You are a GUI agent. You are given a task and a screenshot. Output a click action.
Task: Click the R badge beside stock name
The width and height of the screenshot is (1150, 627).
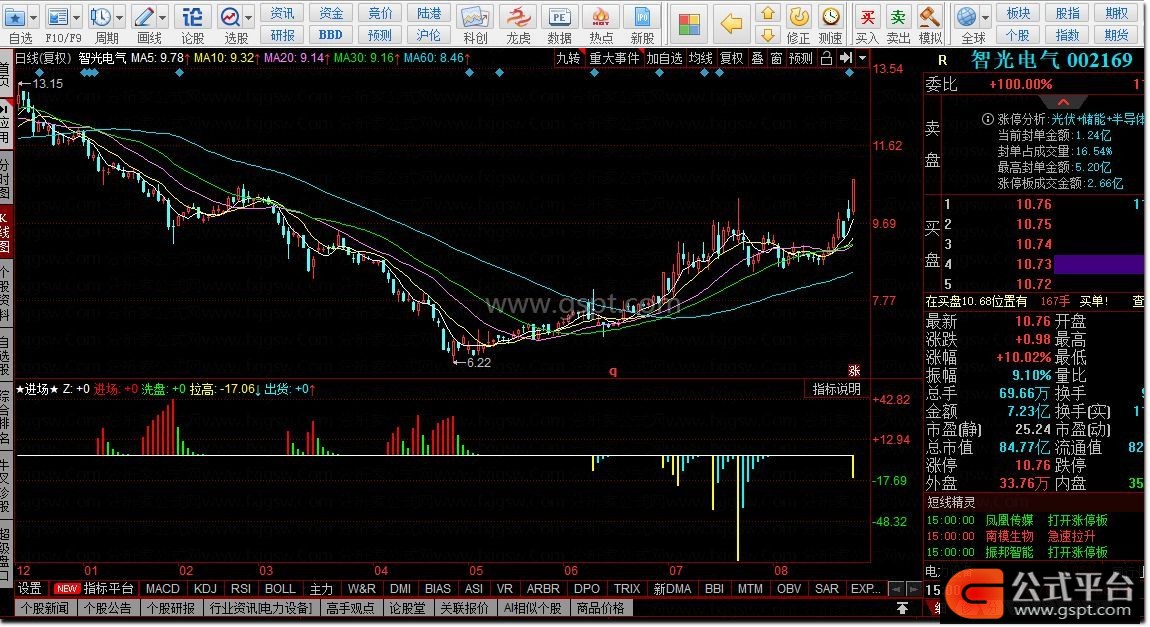tap(942, 60)
